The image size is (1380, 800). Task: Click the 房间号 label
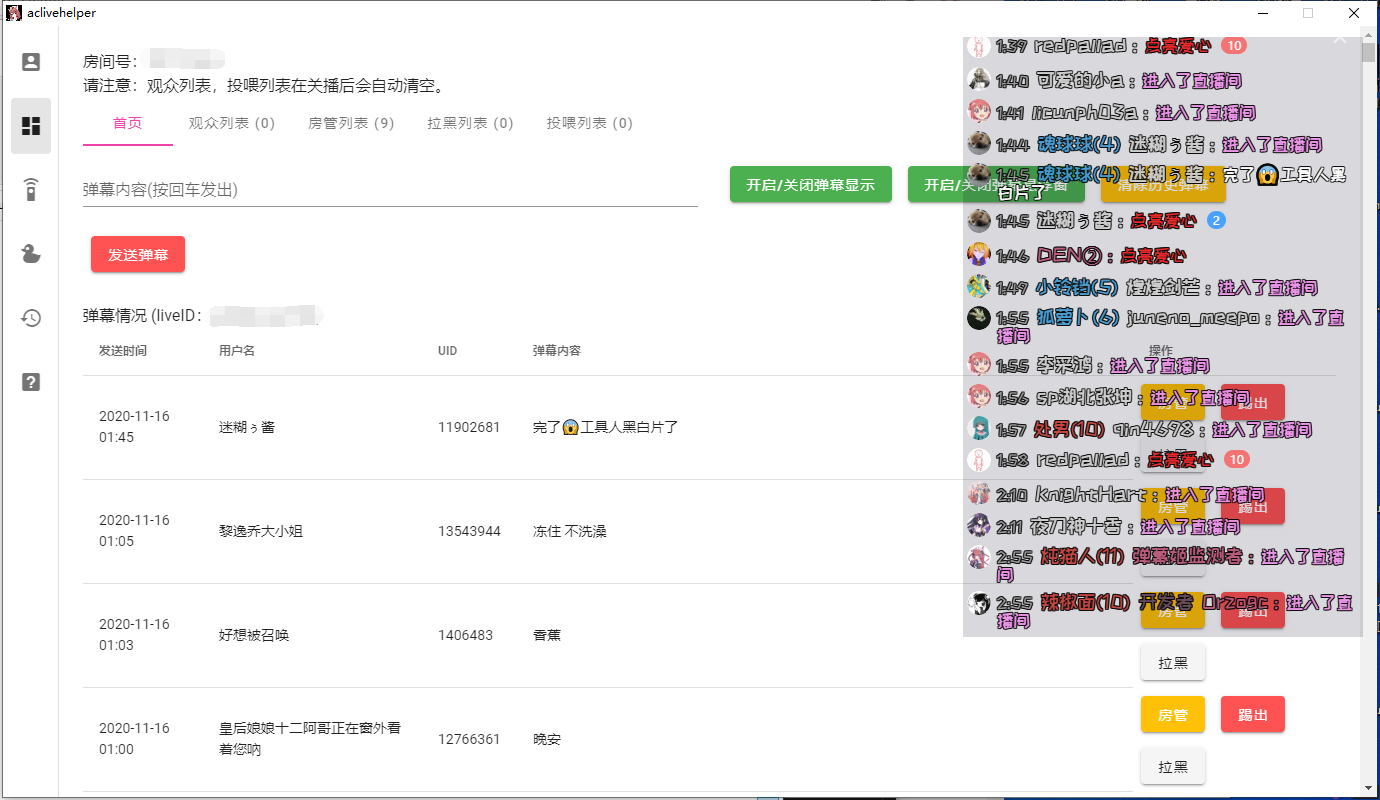coord(110,62)
